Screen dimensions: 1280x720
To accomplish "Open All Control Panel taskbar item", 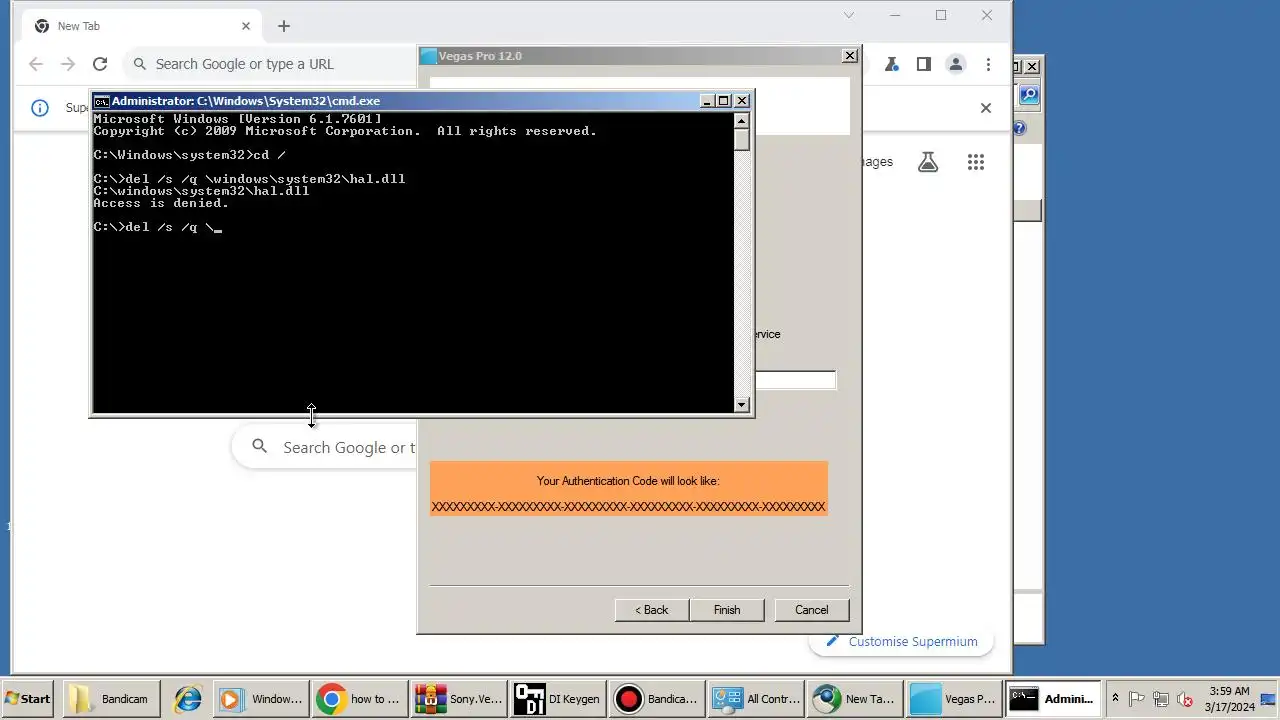I will click(x=755, y=699).
